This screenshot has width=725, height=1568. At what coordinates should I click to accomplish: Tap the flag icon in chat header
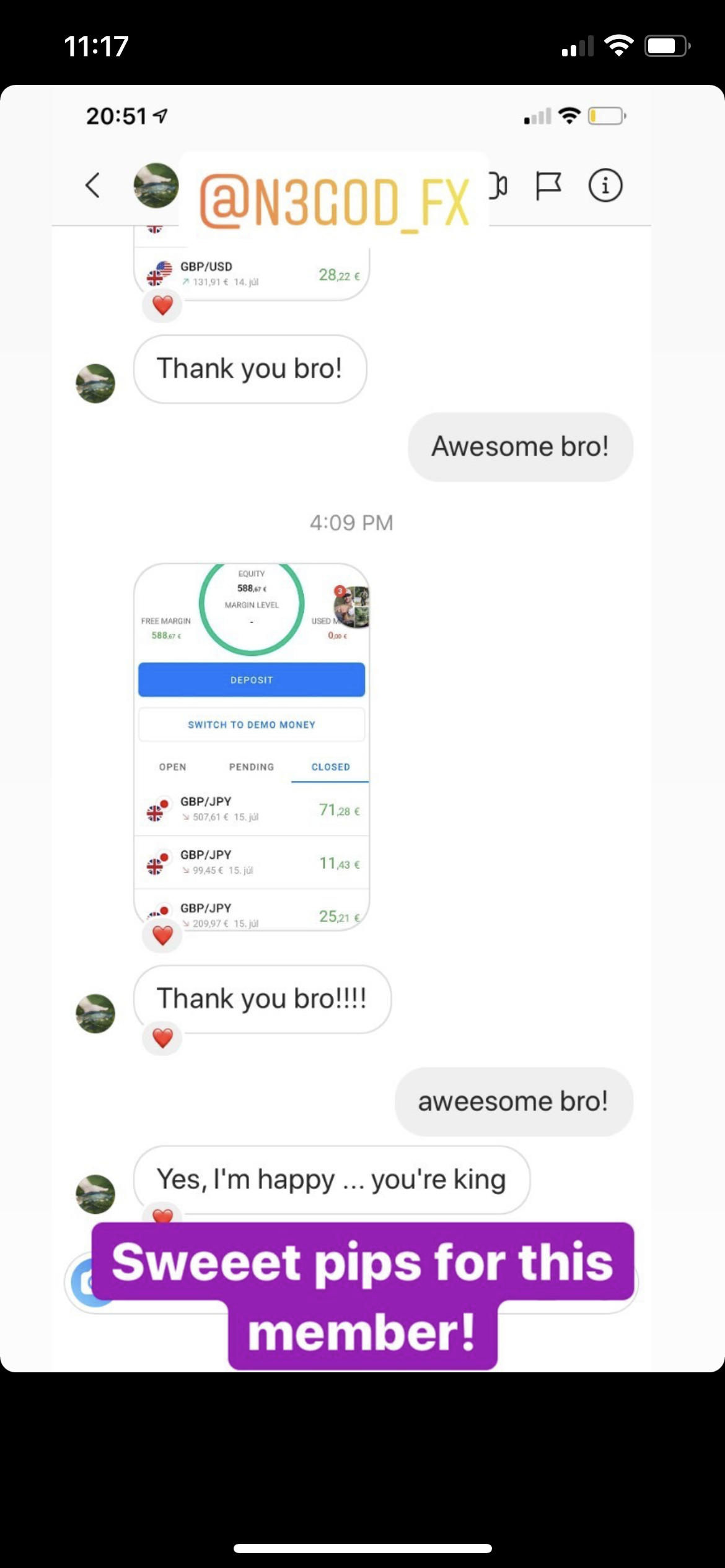pos(548,185)
